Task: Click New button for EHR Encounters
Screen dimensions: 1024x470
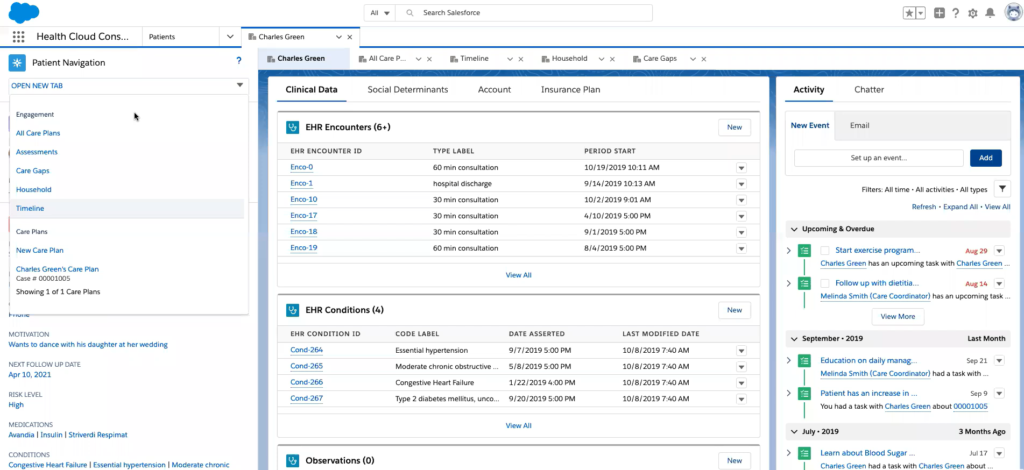Action: point(734,127)
